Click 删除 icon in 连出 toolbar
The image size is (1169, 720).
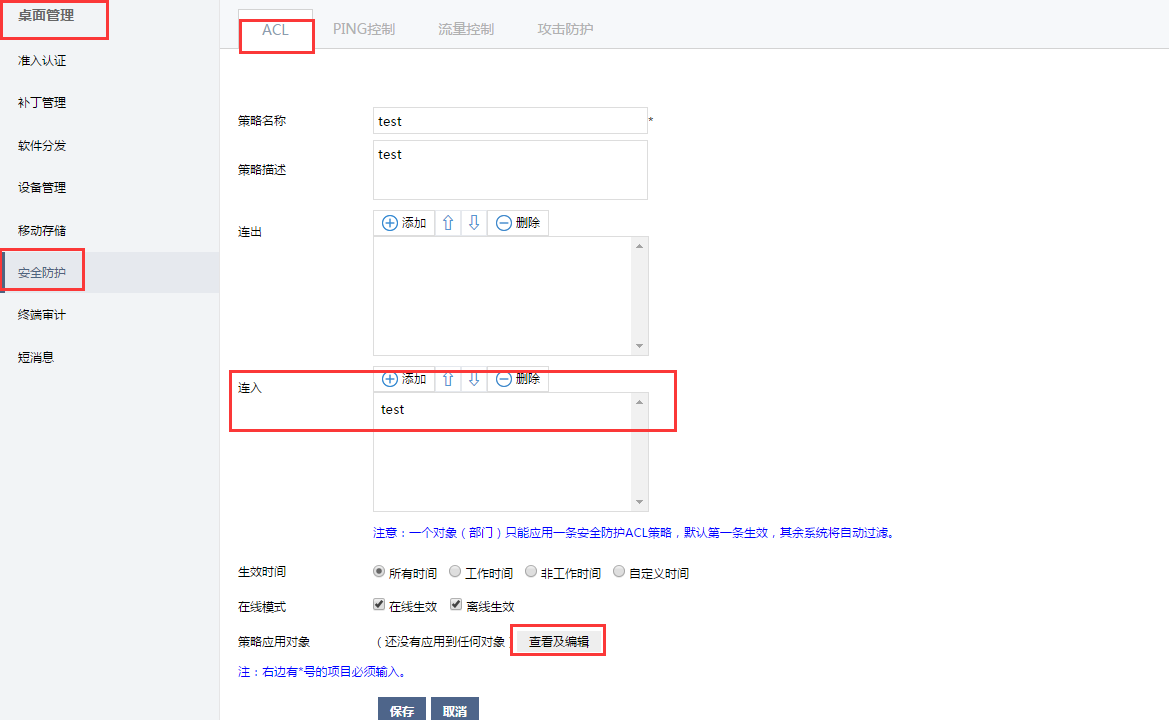tap(504, 223)
